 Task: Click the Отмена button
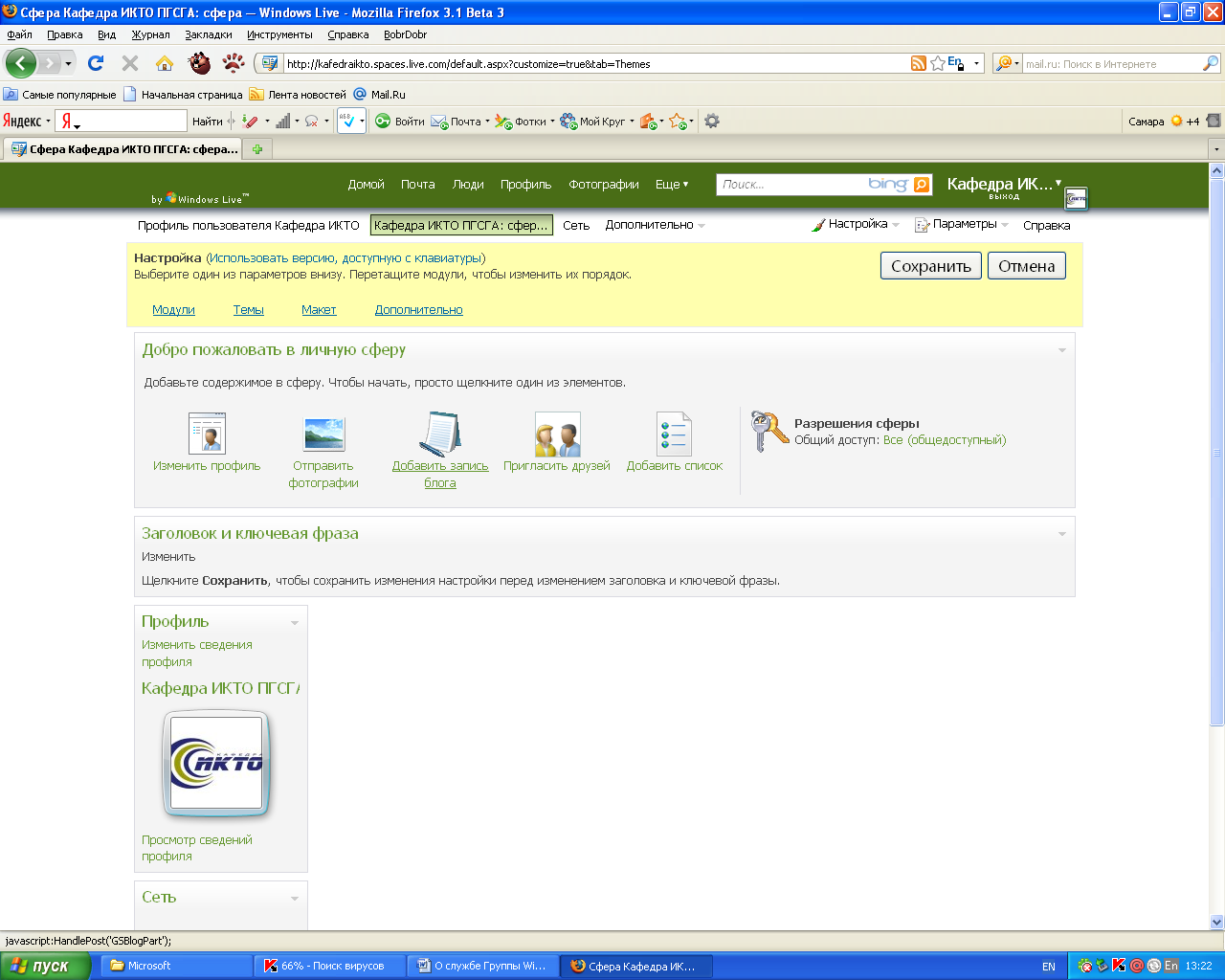(x=1027, y=266)
